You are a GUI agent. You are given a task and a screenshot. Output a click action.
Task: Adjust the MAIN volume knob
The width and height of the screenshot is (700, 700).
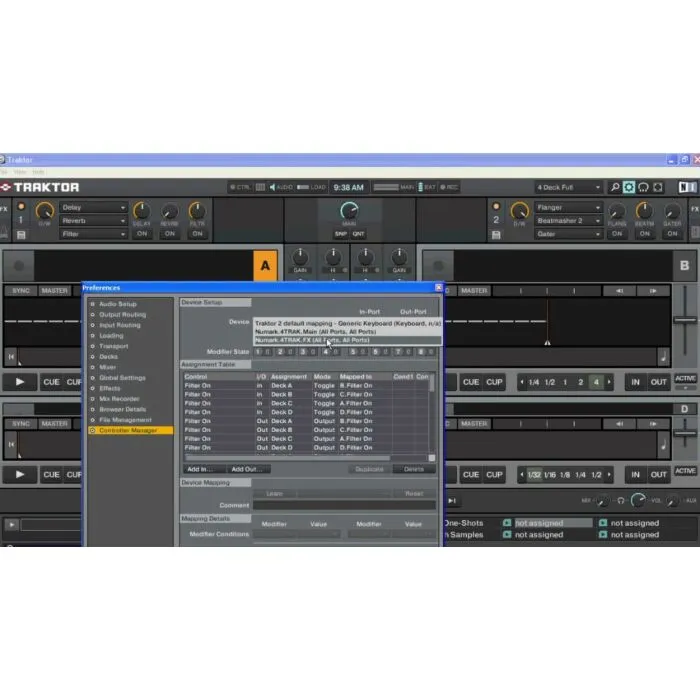(x=349, y=211)
